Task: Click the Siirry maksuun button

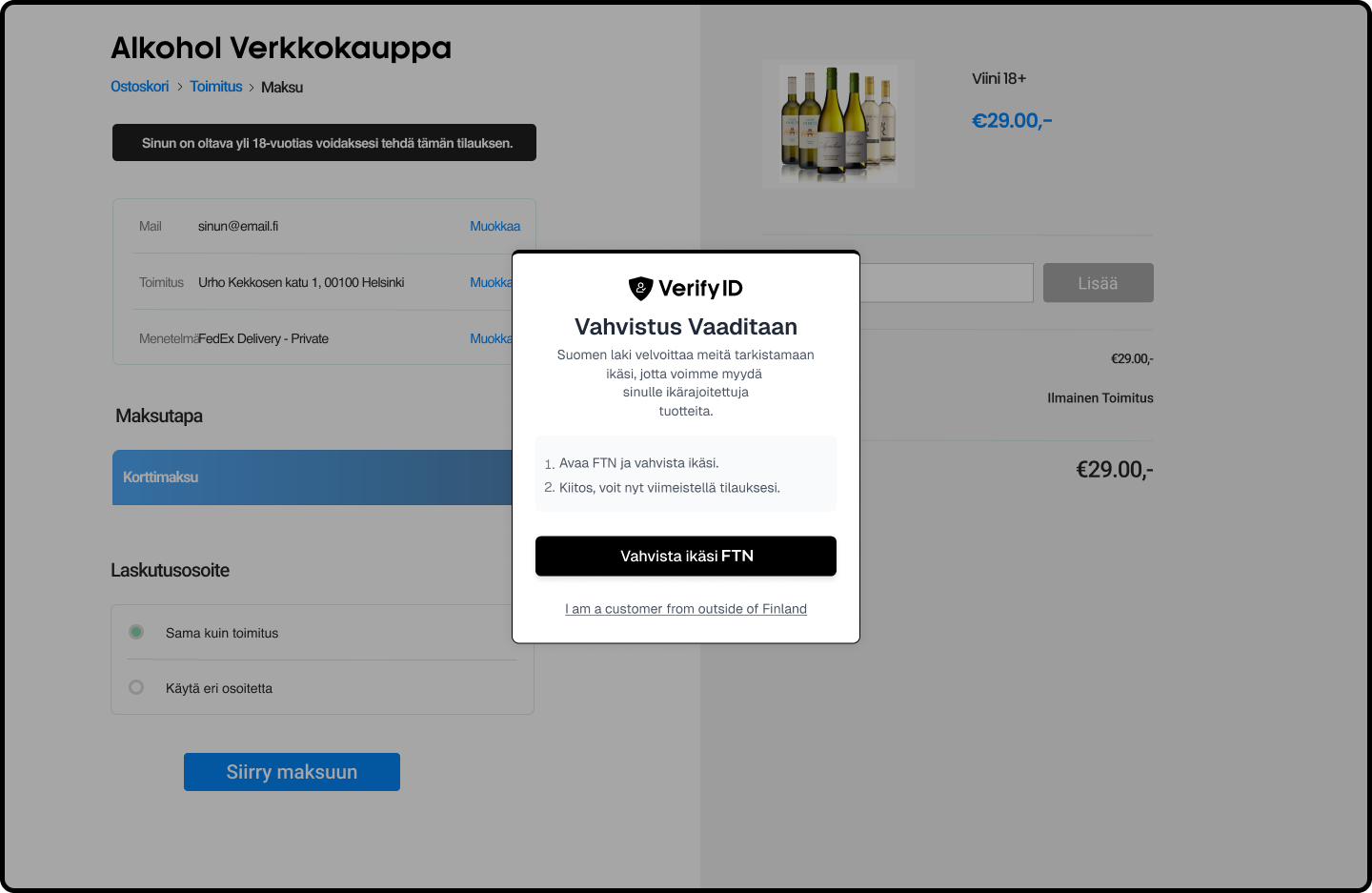Action: tap(292, 772)
